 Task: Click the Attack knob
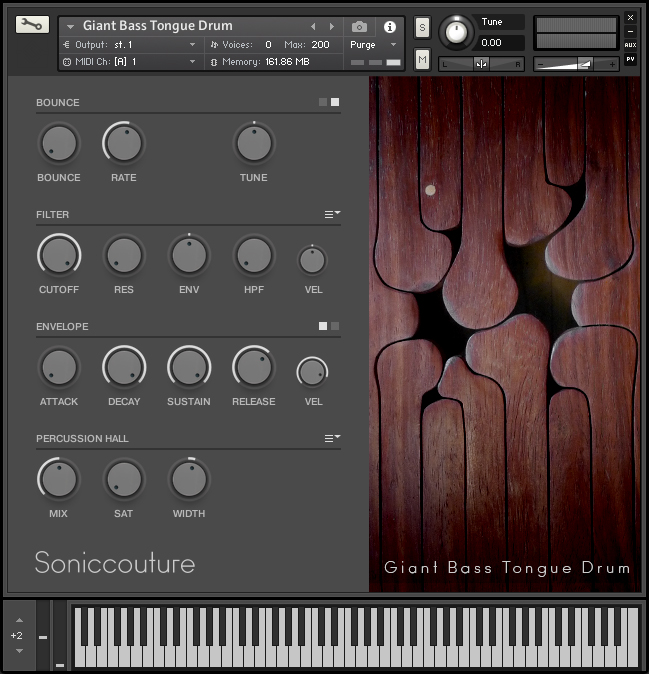pyautogui.click(x=59, y=368)
